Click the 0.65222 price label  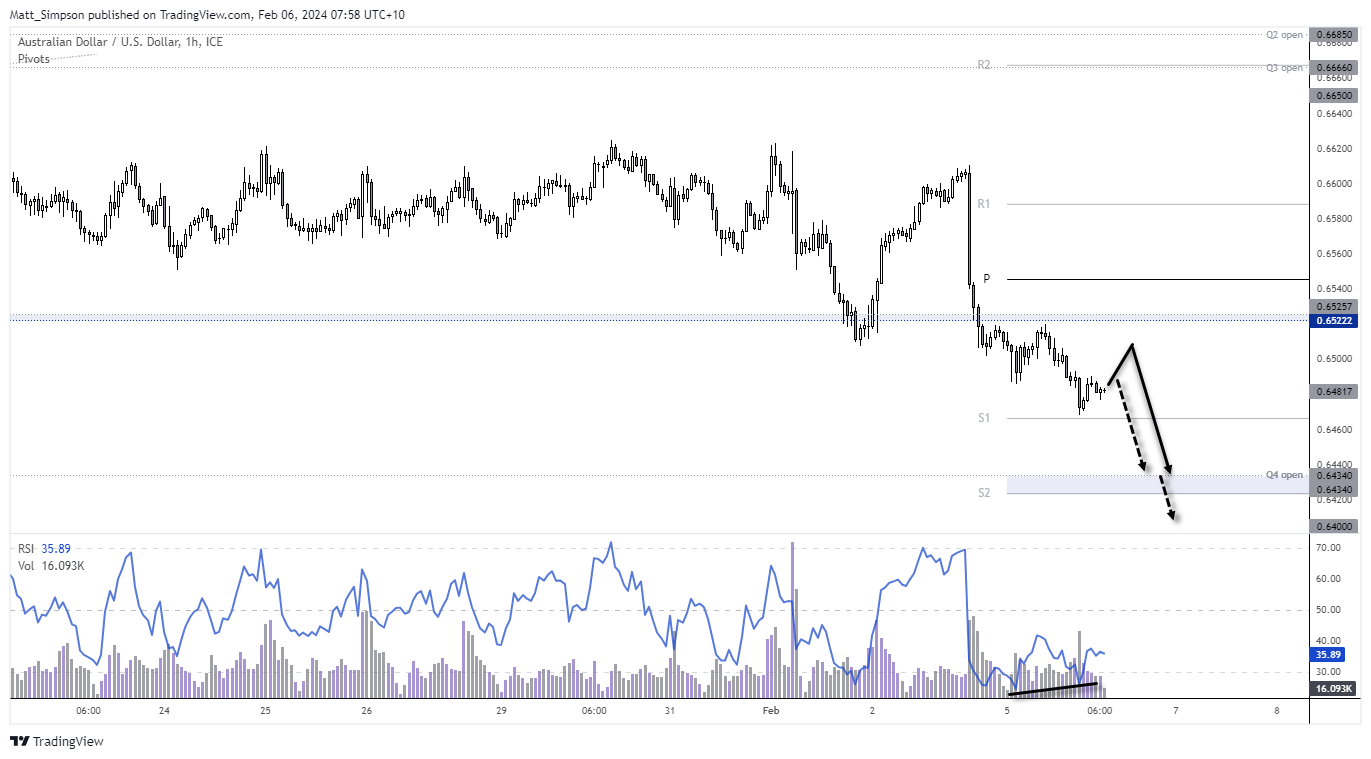click(1335, 320)
